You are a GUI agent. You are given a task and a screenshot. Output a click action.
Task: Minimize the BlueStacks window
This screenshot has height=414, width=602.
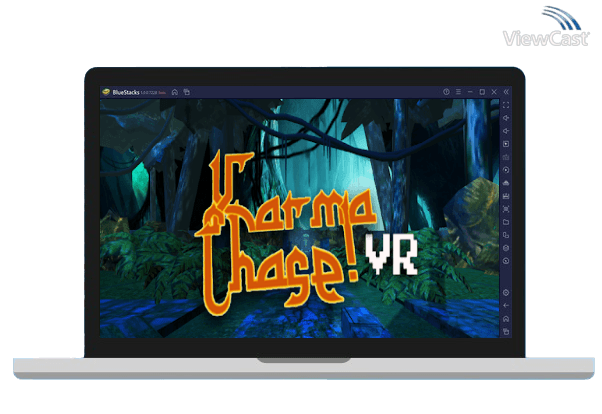(470, 92)
